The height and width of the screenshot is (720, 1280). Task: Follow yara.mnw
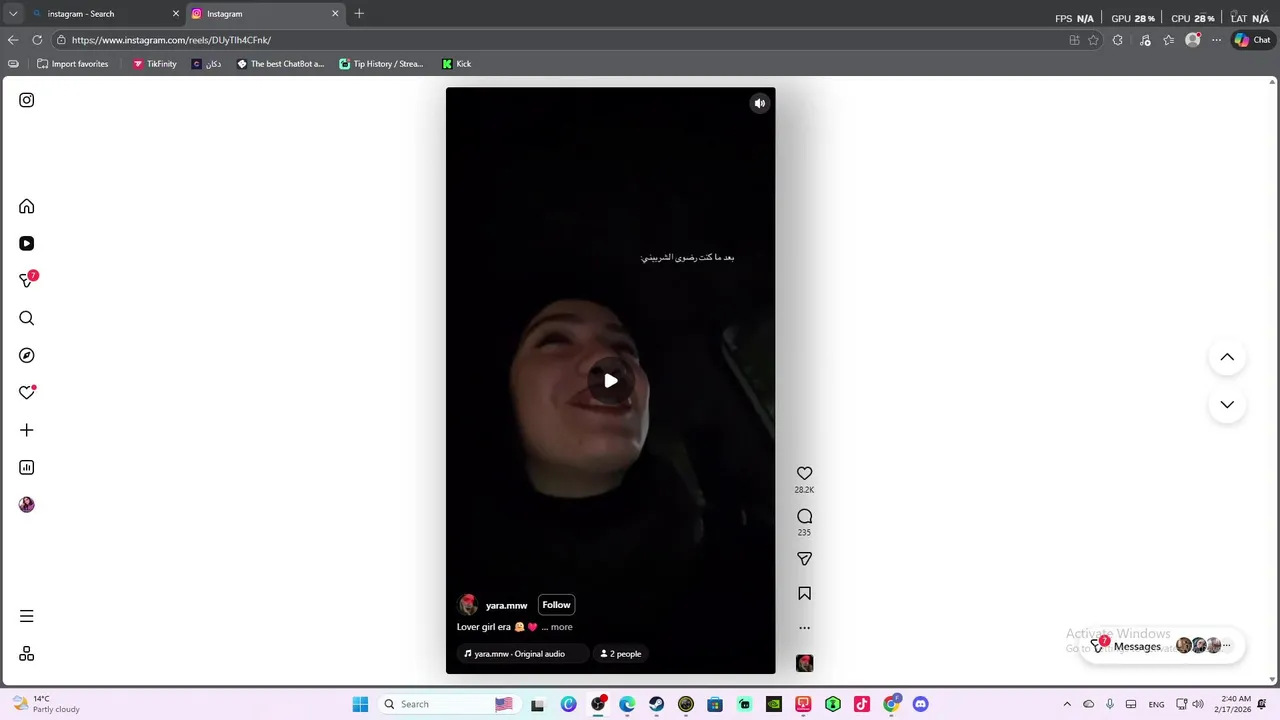point(556,605)
